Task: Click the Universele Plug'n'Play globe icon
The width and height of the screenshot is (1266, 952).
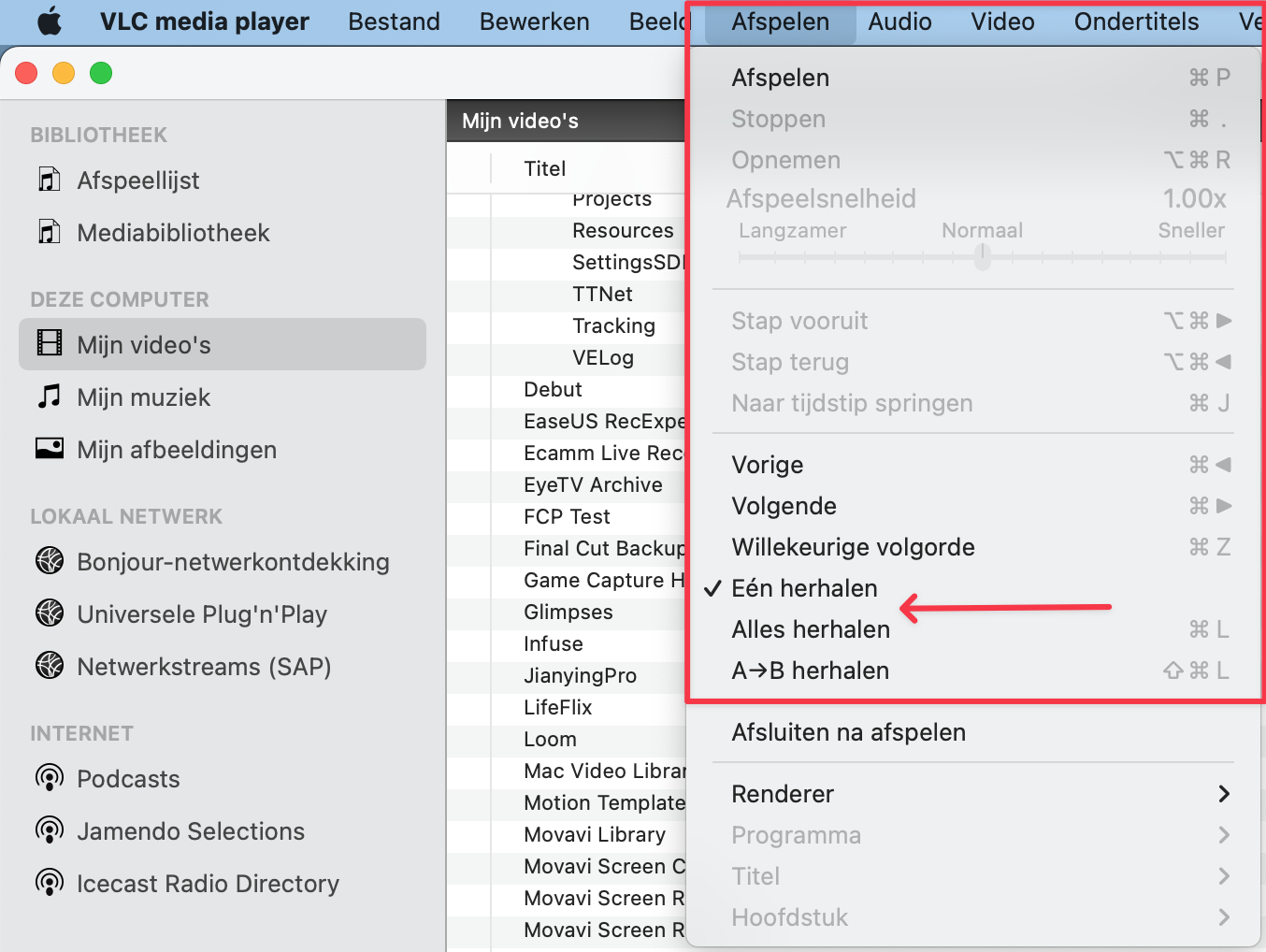Action: click(x=50, y=613)
